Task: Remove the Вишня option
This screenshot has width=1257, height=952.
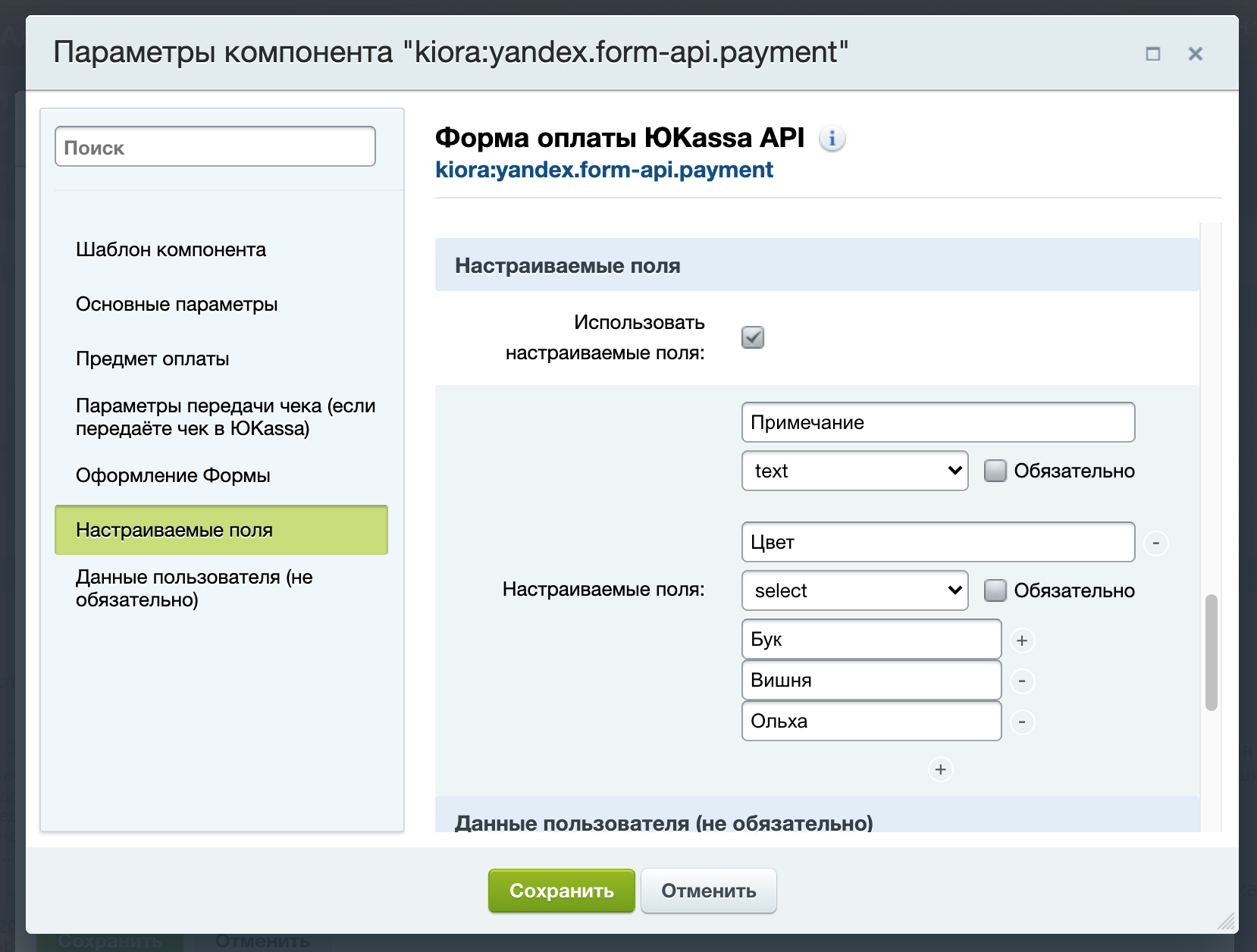Action: click(1021, 681)
